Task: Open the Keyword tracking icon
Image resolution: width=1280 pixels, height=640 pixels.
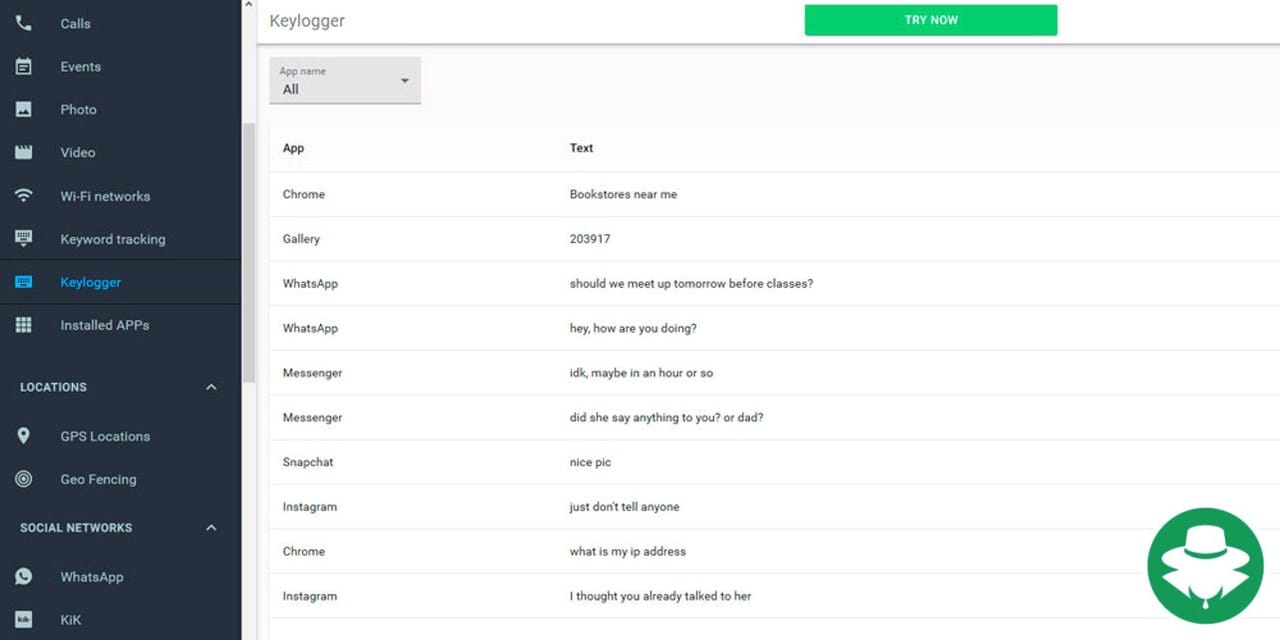Action: (23, 239)
